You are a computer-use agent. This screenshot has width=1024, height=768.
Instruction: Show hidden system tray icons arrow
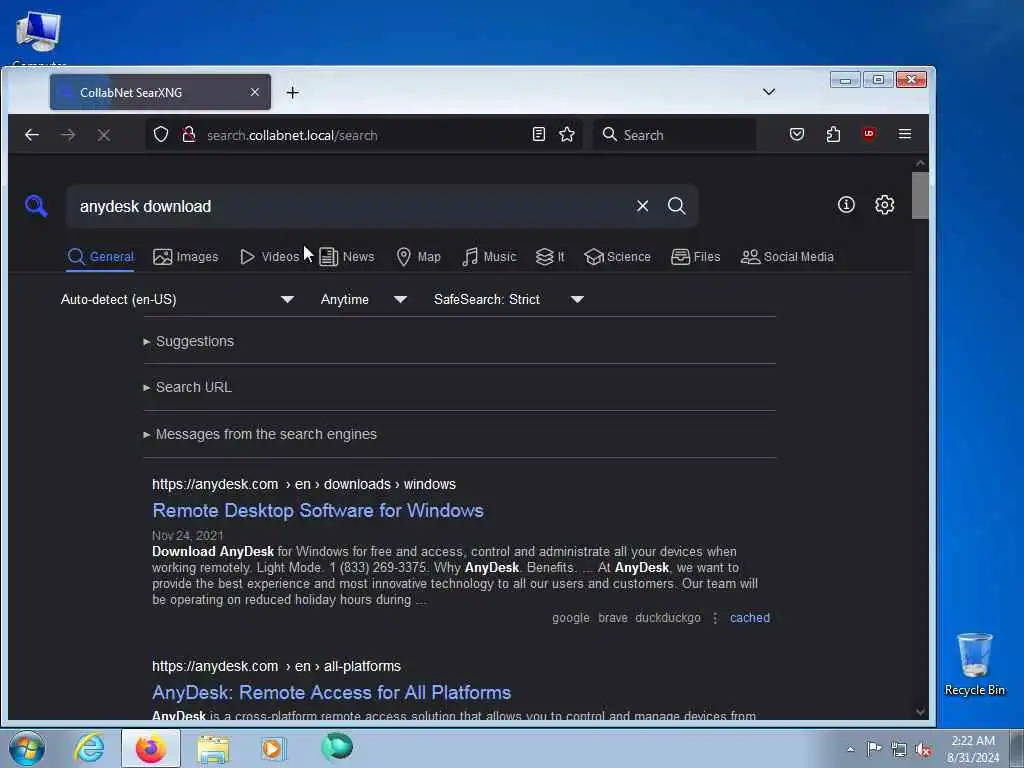(850, 749)
